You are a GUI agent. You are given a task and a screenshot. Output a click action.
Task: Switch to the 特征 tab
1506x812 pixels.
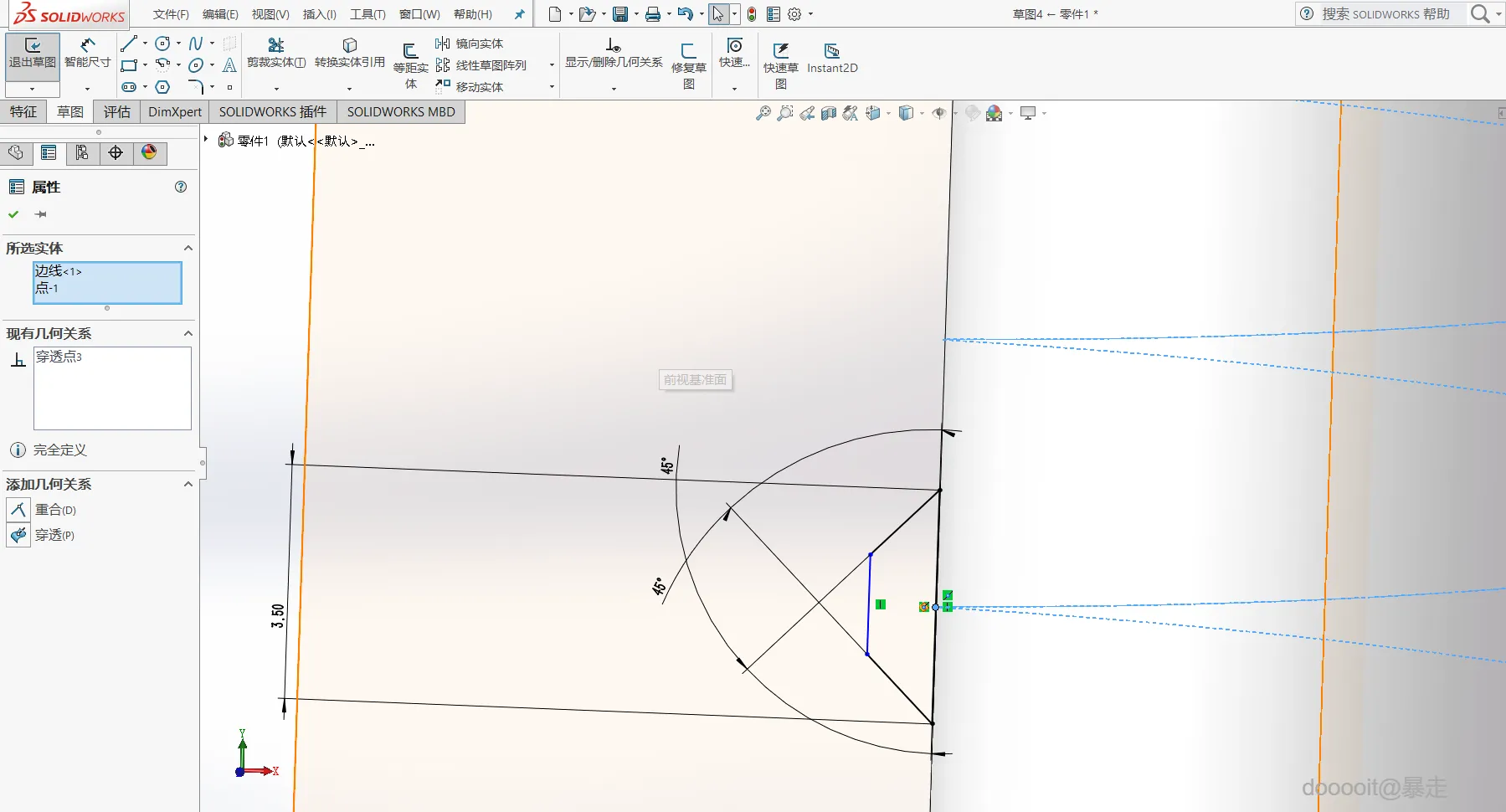[23, 112]
